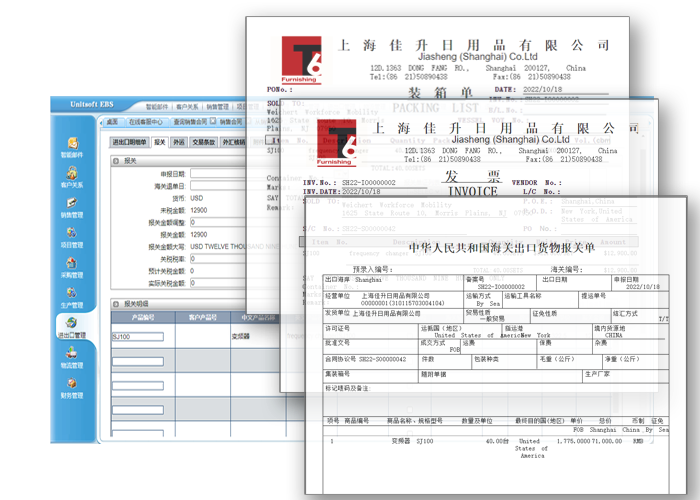Viewport: 700px width, 500px height.
Task: Click 客户关系 in the top menu
Action: coord(188,105)
